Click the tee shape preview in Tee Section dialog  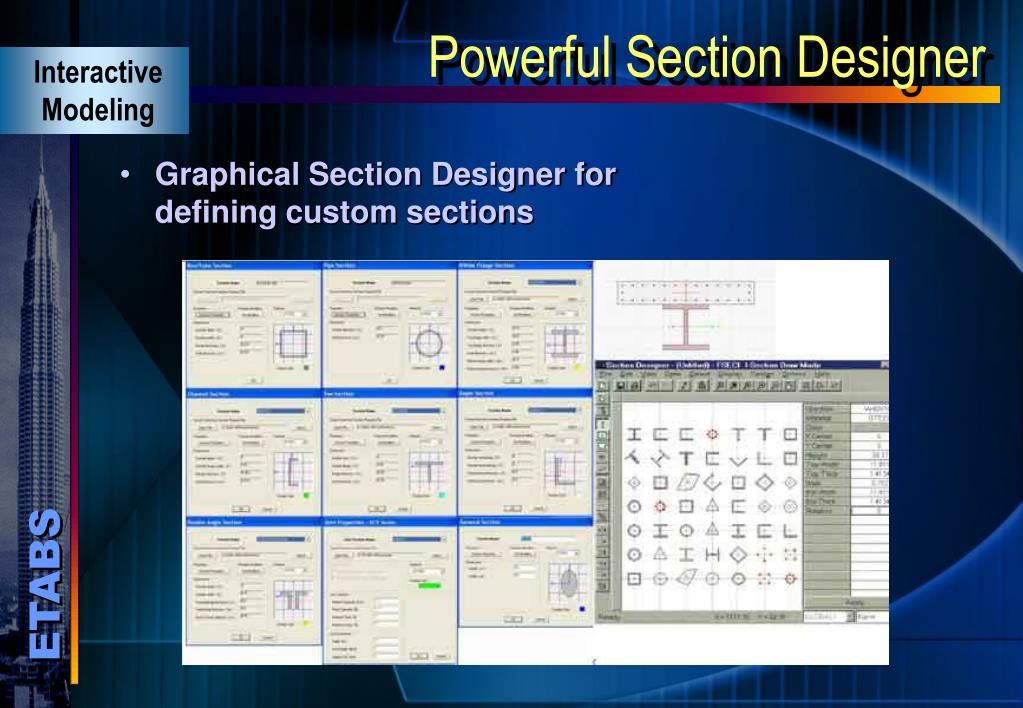tap(429, 471)
